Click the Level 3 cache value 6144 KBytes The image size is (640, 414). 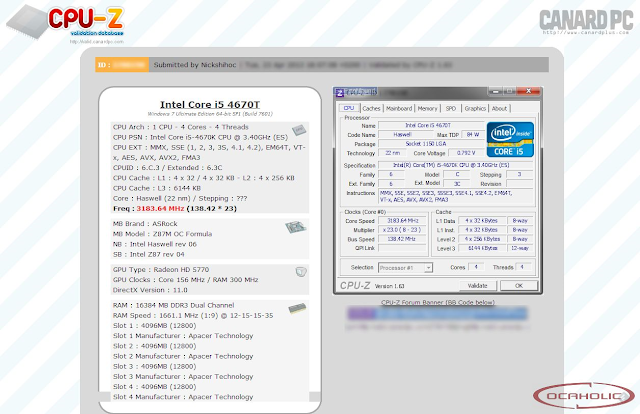pyautogui.click(x=482, y=248)
